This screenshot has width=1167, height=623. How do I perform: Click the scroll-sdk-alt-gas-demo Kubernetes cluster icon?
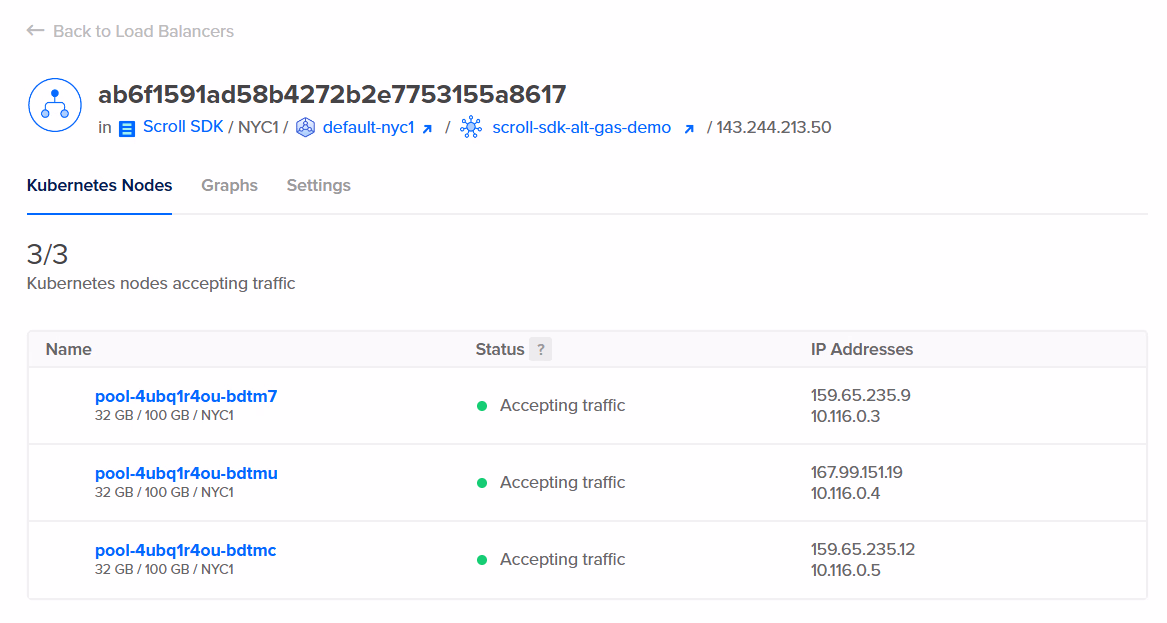tap(471, 128)
